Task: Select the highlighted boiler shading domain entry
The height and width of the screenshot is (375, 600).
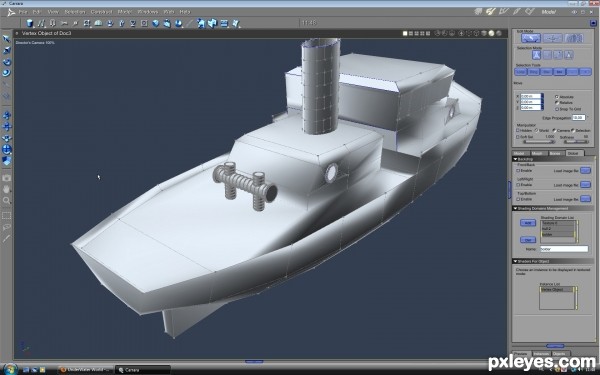Action: click(557, 235)
